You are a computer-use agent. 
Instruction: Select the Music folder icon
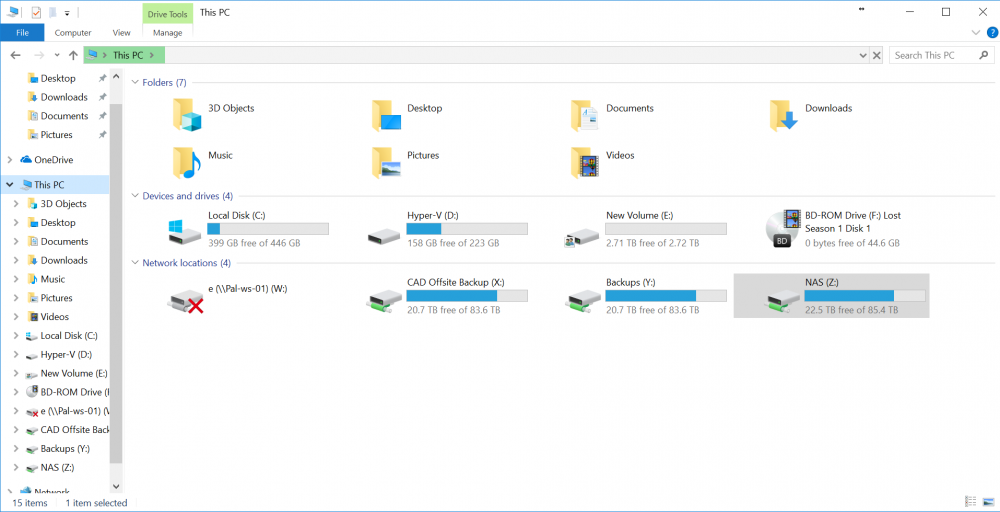tap(187, 162)
